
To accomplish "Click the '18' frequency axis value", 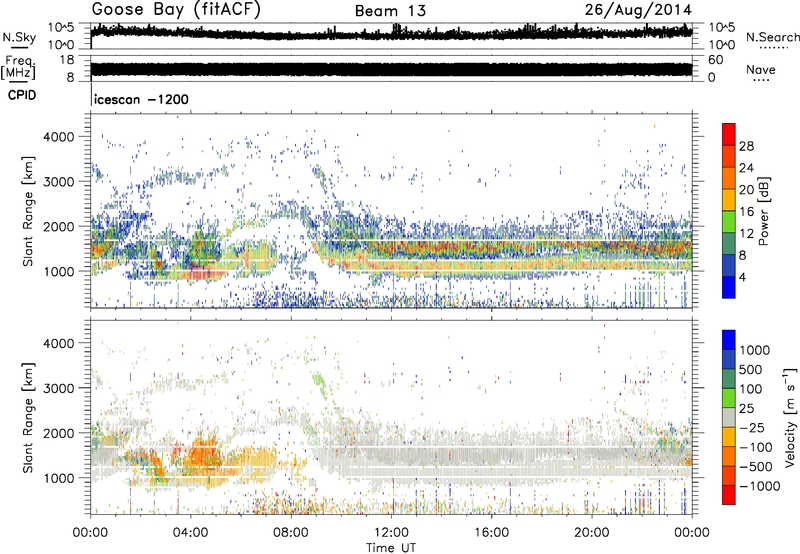I will 66,60.
